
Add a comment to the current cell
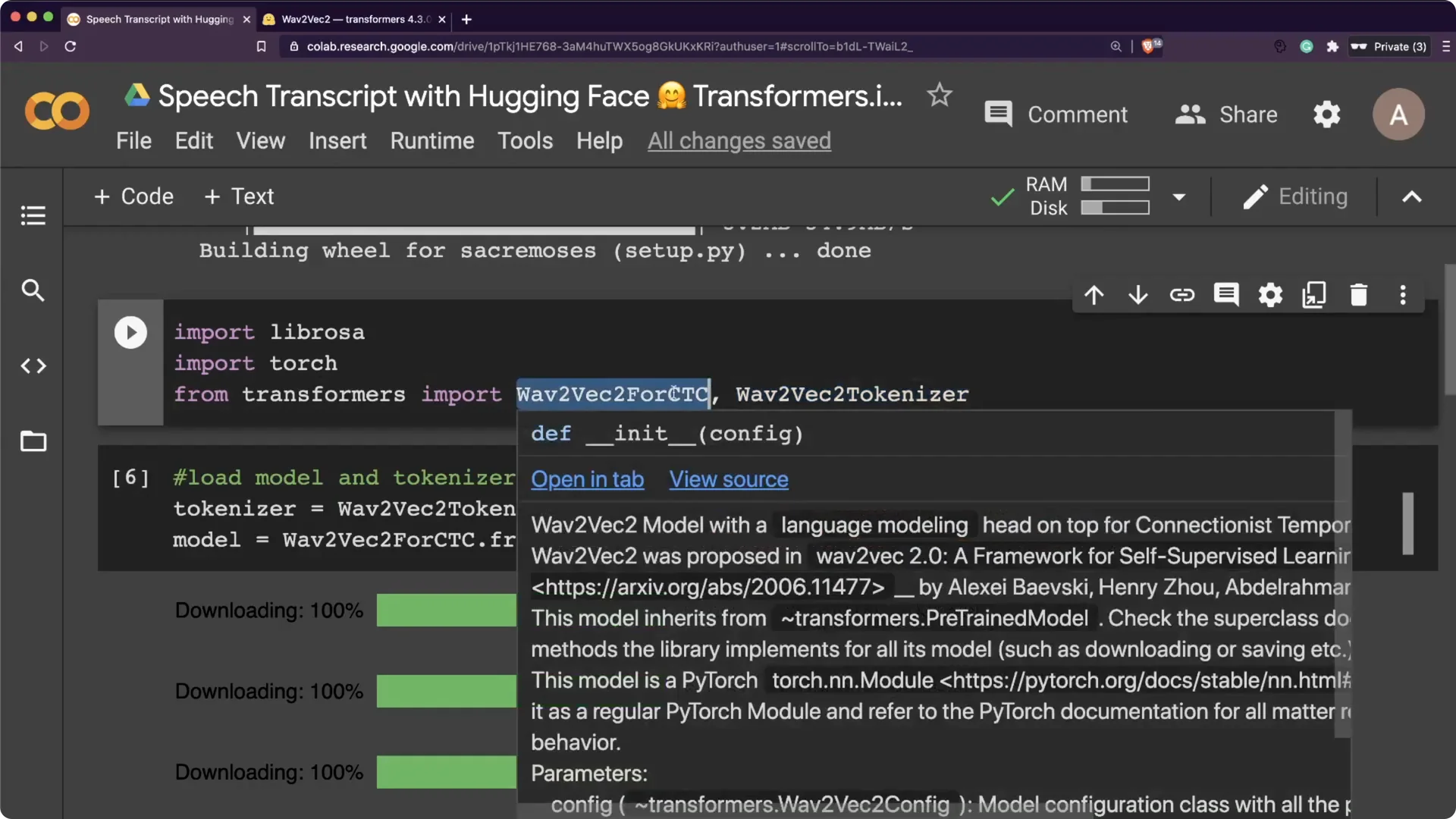[x=1226, y=295]
